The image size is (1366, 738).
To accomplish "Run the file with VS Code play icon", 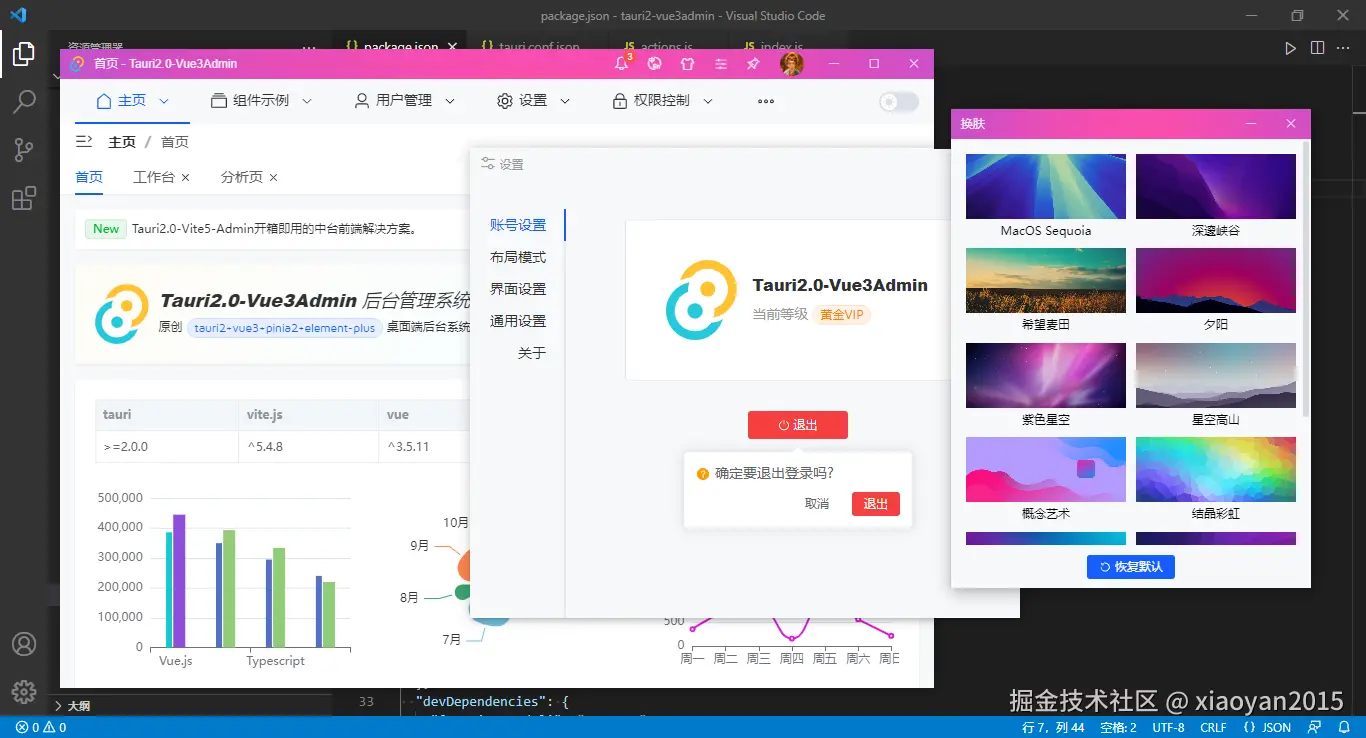I will [1291, 47].
